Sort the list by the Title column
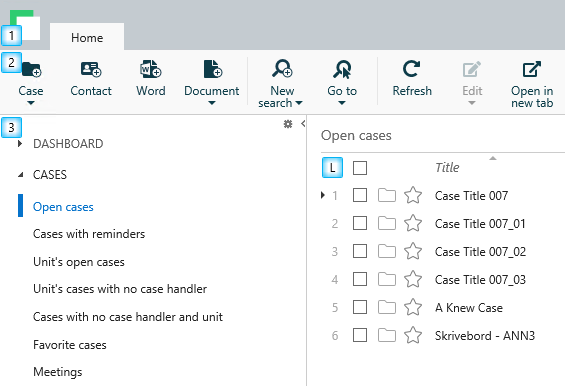 point(447,168)
